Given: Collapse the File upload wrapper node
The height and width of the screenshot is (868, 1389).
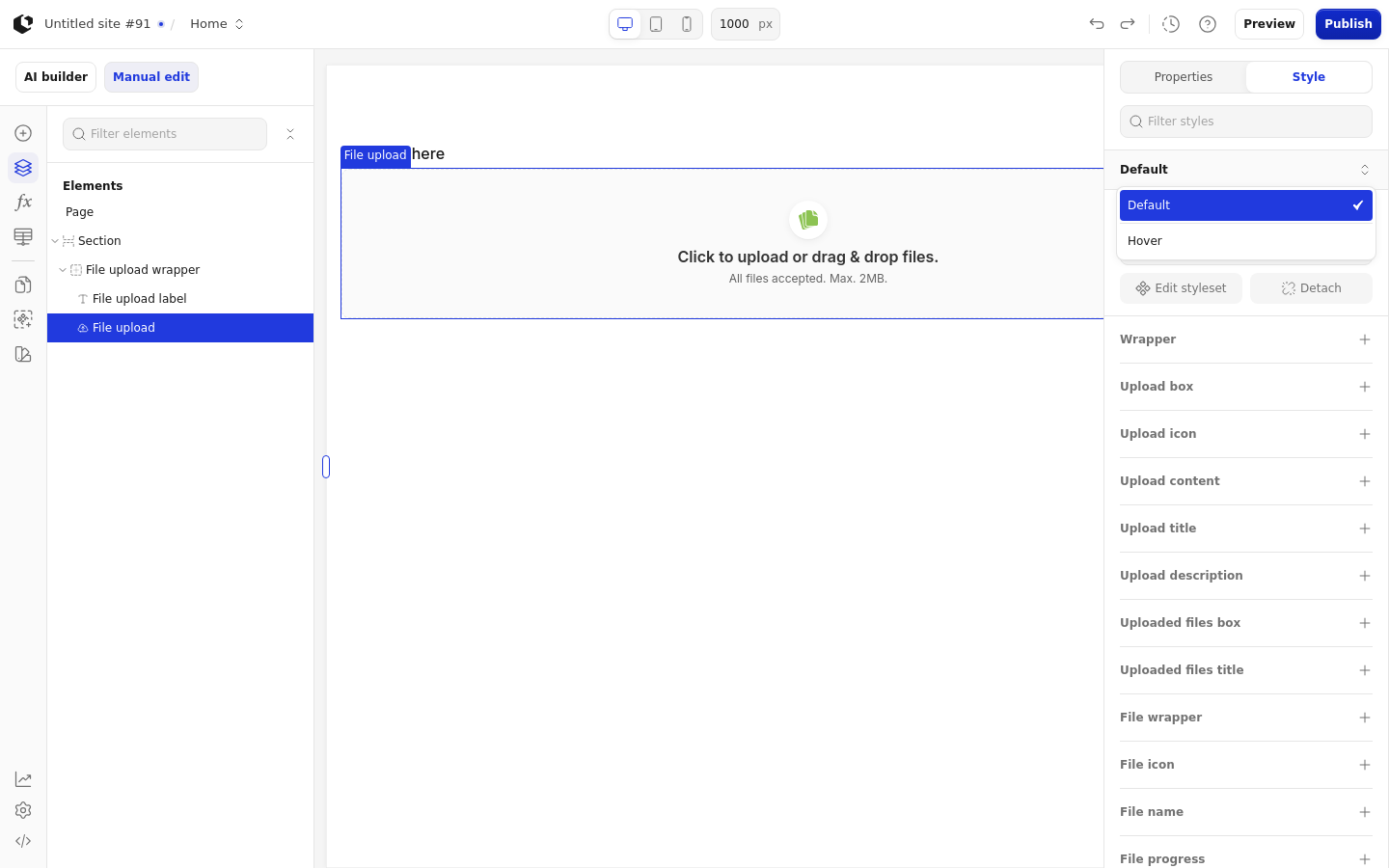Looking at the screenshot, I should tap(63, 270).
